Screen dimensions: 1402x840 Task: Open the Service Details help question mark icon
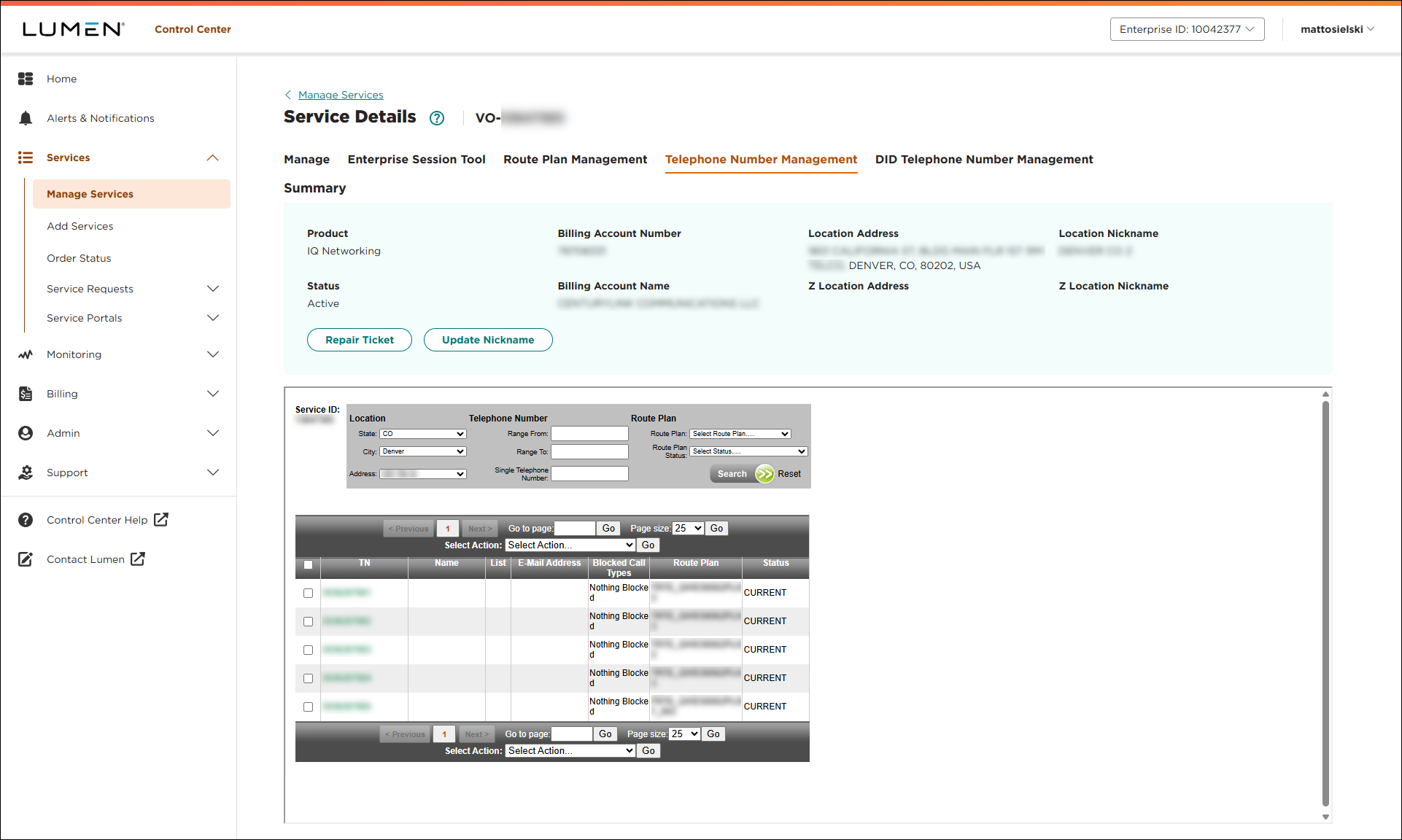tap(436, 118)
